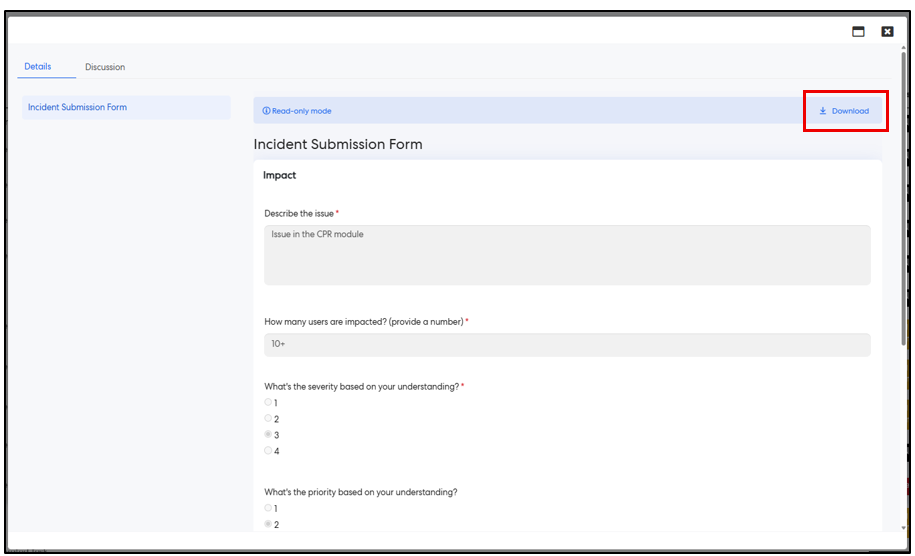Select priority option 1
Viewport: 915px width, 556px height.
coord(268,508)
